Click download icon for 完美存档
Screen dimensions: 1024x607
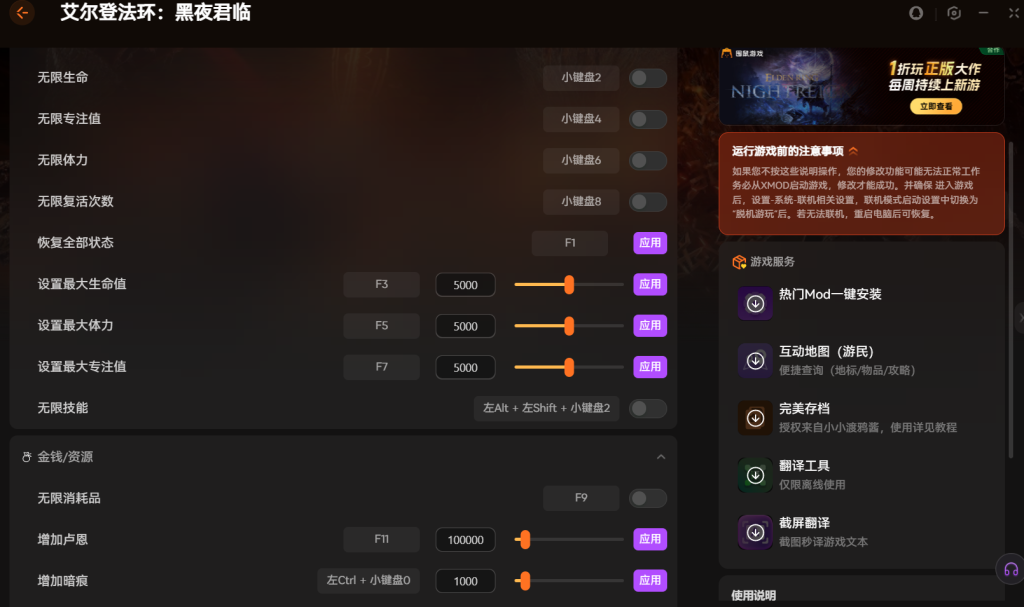tap(756, 418)
